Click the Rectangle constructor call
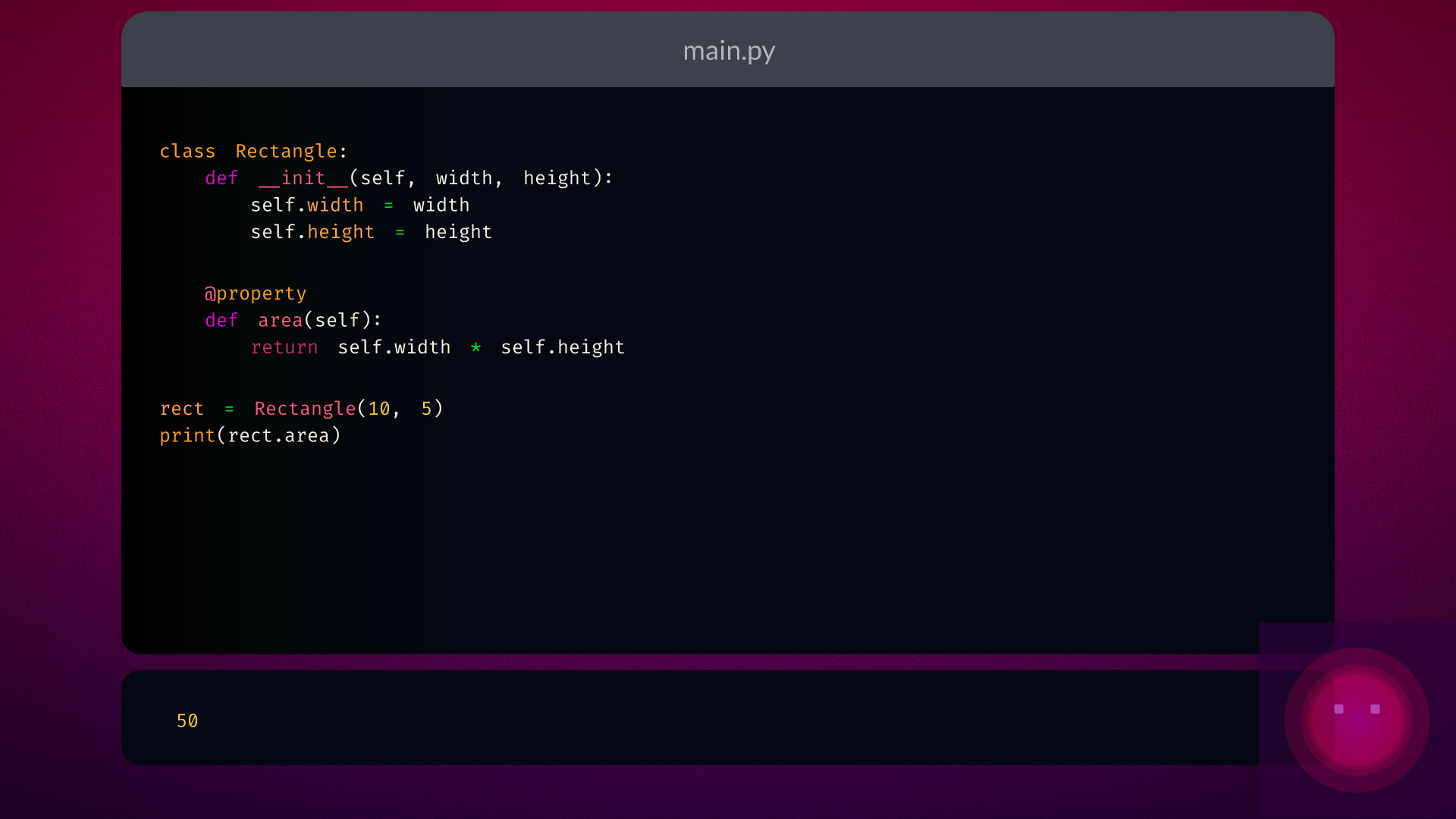 click(x=305, y=409)
